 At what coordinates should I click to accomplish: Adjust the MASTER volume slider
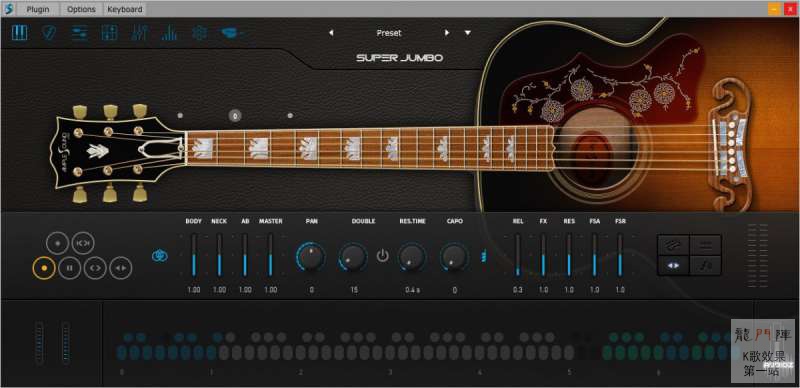point(270,255)
